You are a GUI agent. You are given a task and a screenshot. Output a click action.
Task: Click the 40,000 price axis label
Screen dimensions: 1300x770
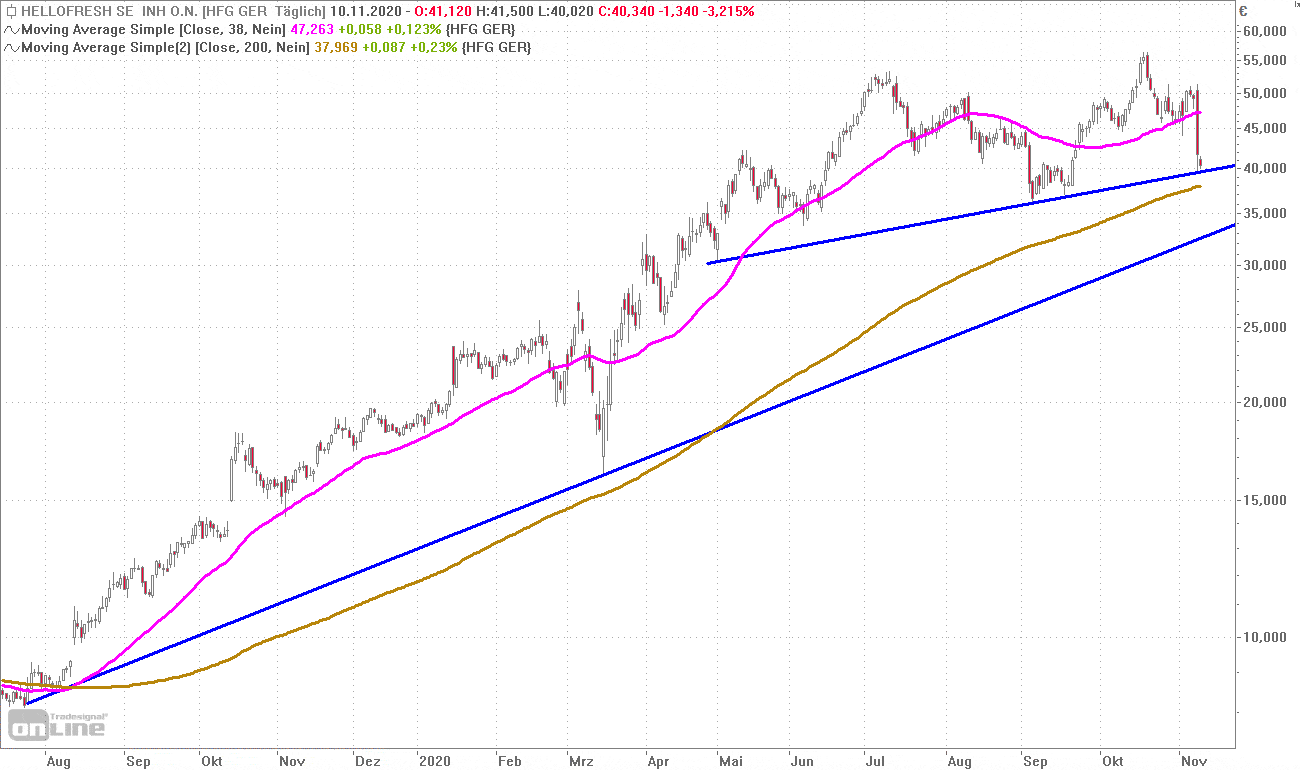[x=1266, y=169]
